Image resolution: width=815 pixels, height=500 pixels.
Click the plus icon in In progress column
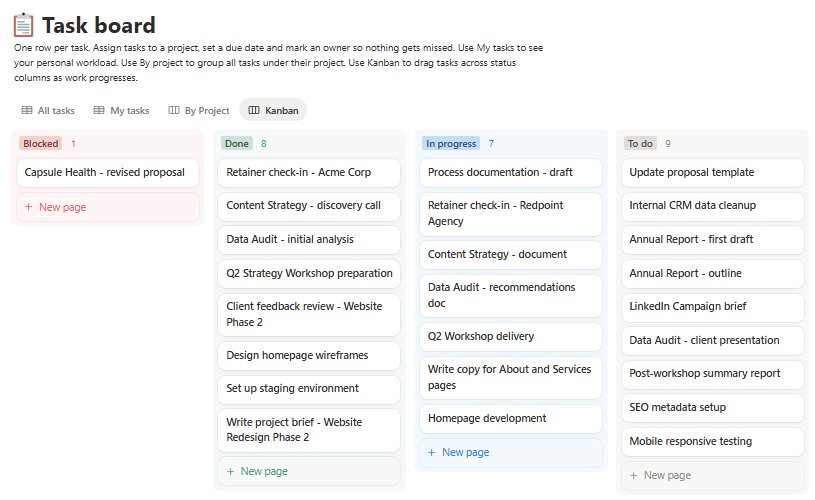(x=431, y=453)
